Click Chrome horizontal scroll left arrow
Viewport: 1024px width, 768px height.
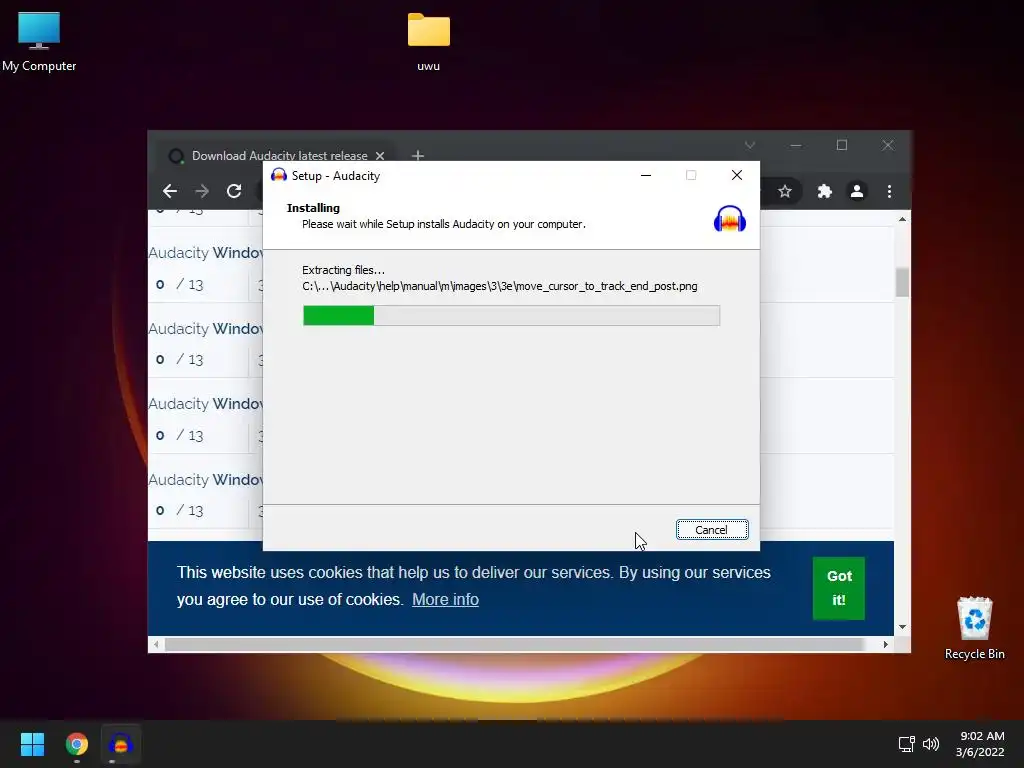[155, 645]
